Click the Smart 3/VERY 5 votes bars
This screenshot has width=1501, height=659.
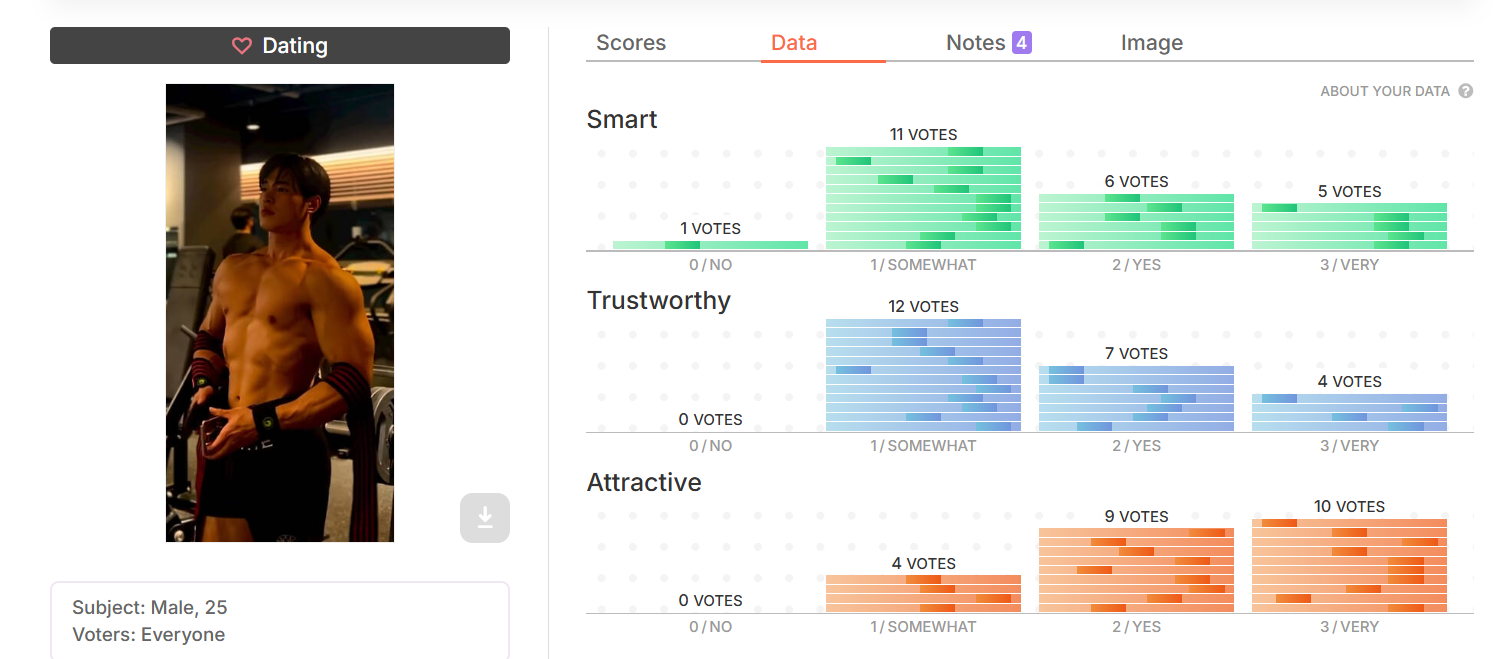point(1349,226)
